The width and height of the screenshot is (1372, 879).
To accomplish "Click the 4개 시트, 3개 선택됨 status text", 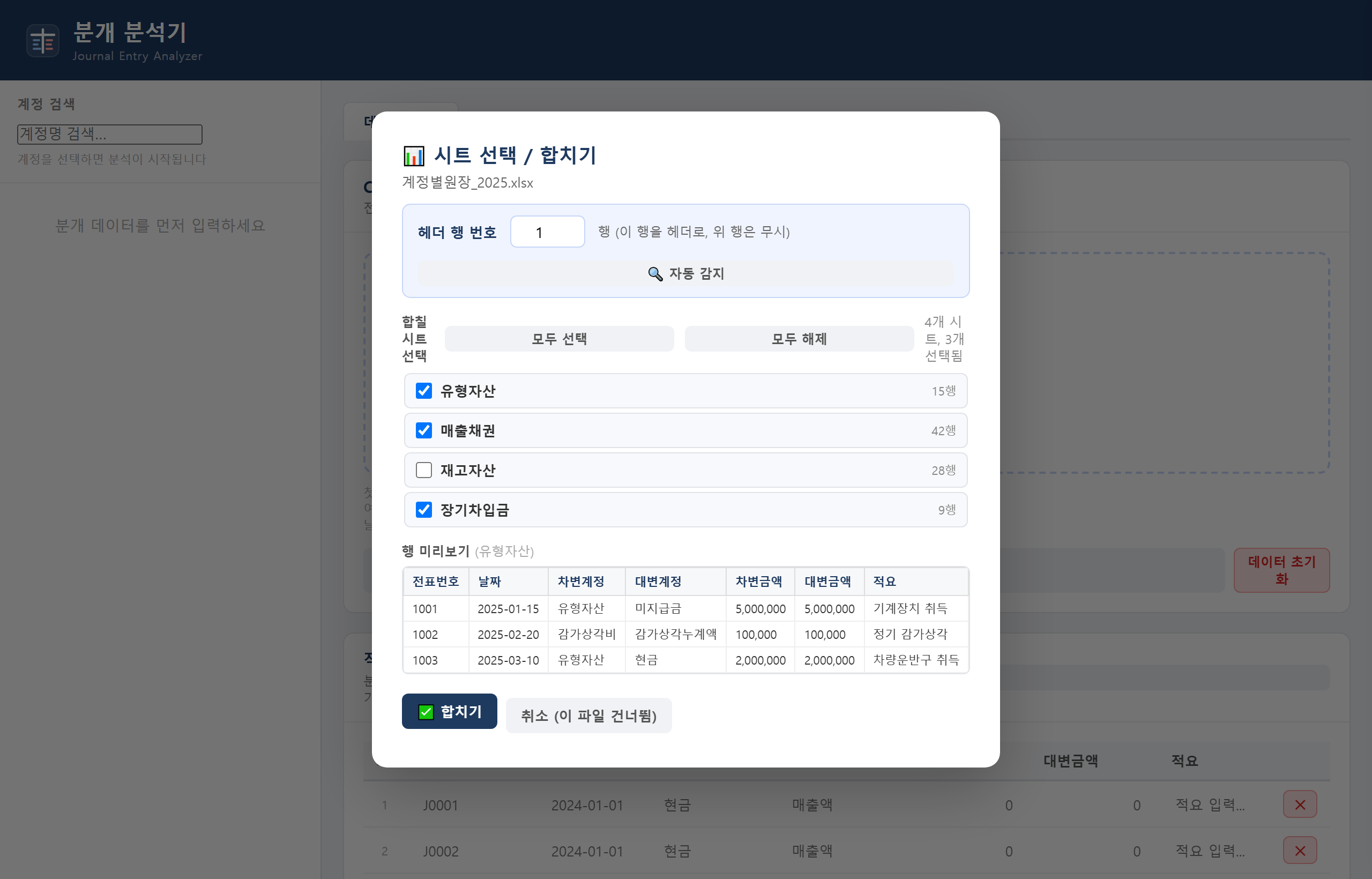I will 944,339.
